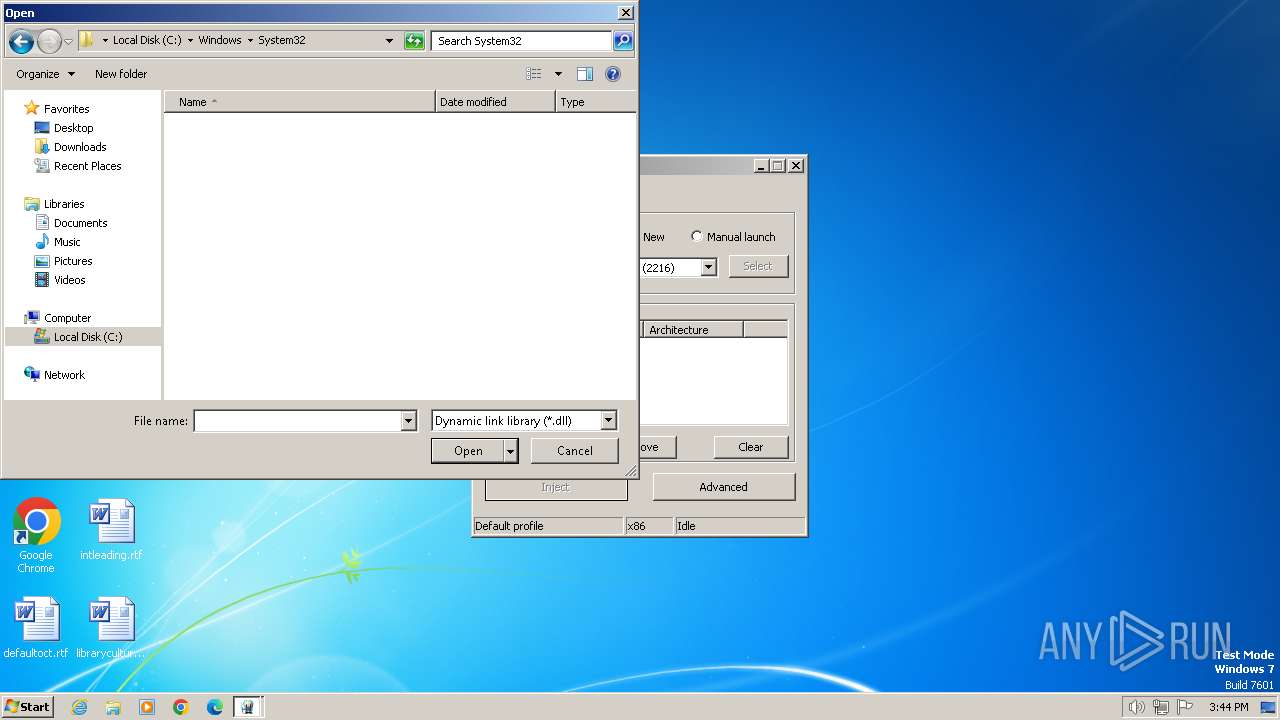Click the File name input box
1280x720 pixels.
297,421
